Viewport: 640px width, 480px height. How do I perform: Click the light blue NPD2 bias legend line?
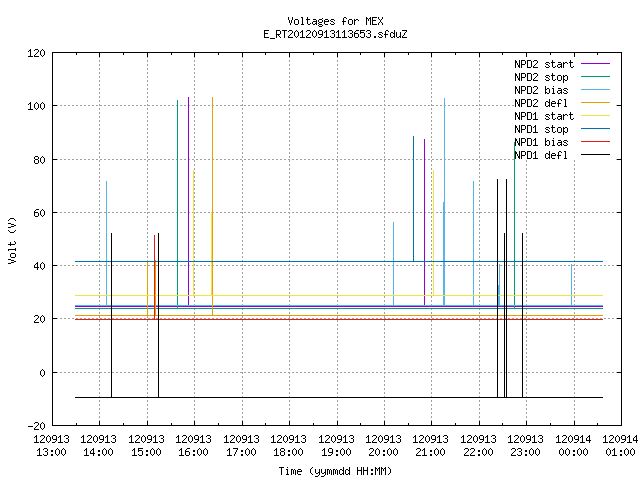pos(595,90)
